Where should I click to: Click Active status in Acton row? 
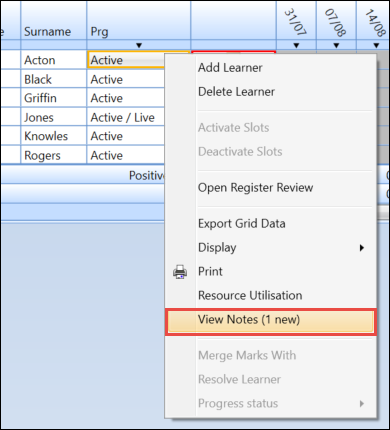[x=126, y=60]
